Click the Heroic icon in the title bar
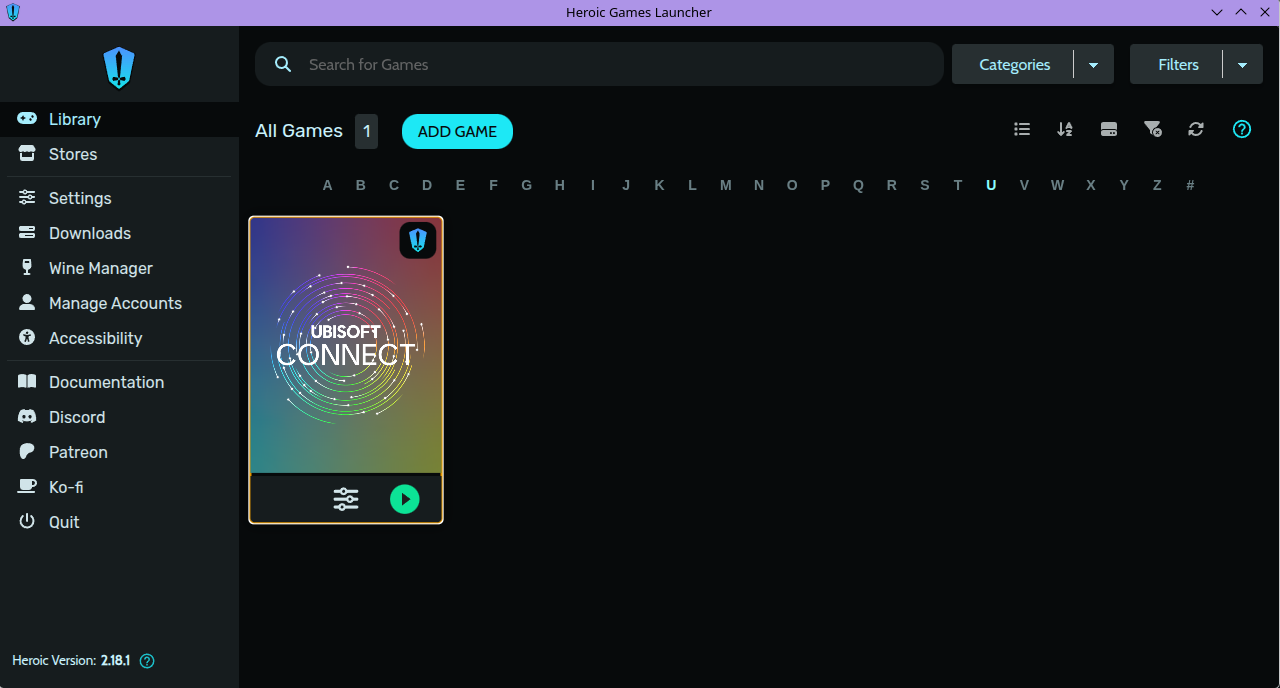This screenshot has height=688, width=1280. pos(13,12)
